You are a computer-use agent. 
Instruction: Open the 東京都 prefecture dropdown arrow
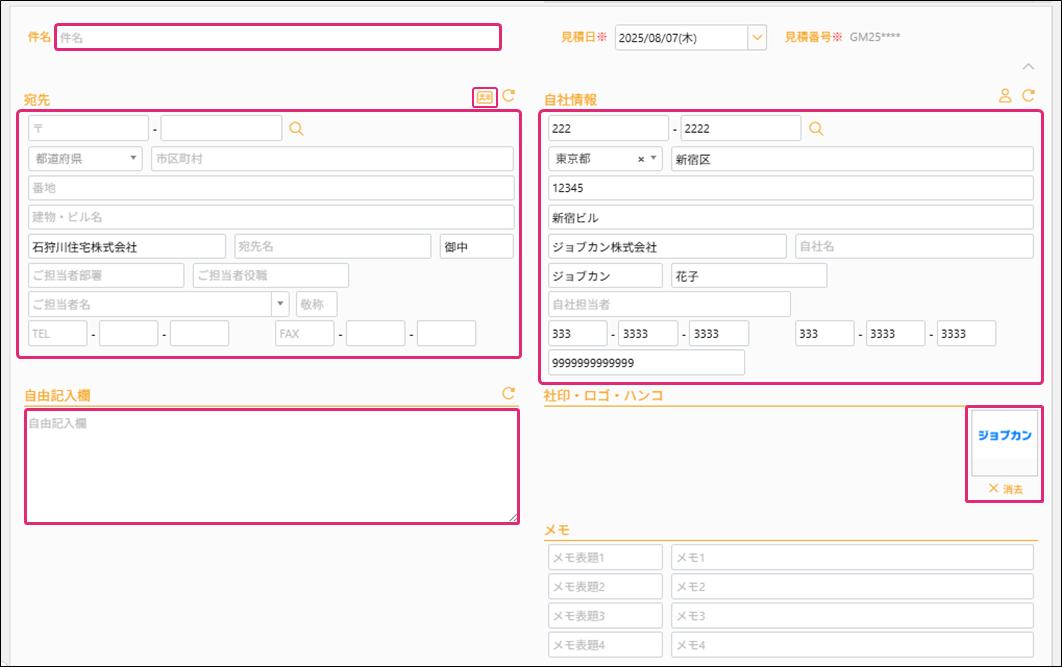pos(654,159)
